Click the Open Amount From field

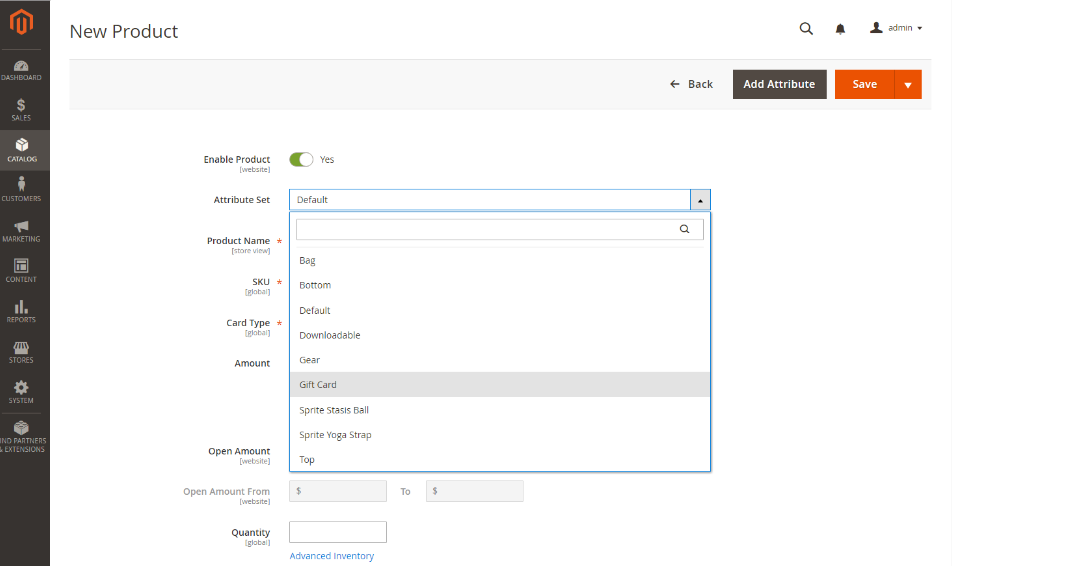click(338, 491)
